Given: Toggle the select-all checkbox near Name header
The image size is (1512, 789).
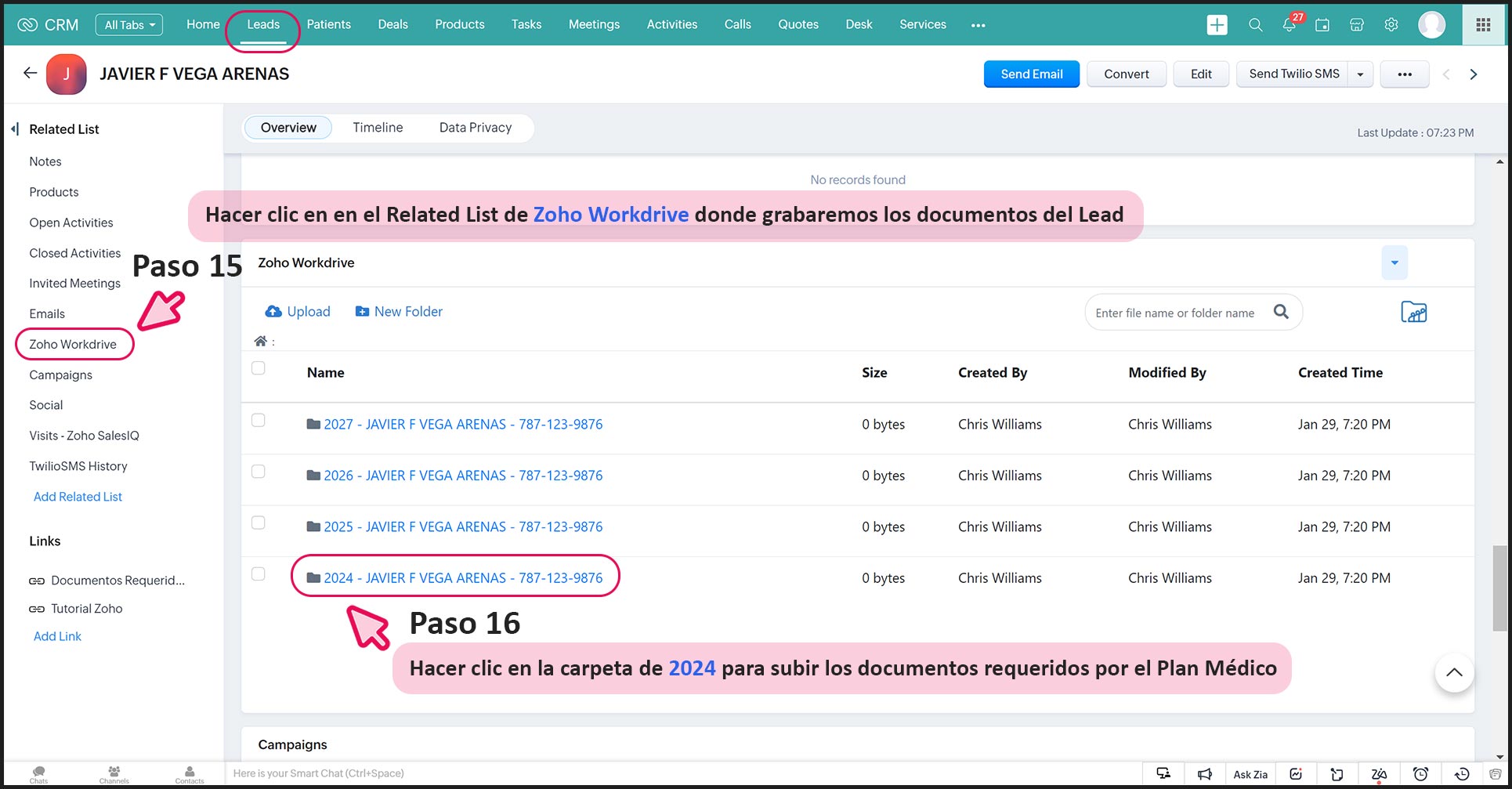Looking at the screenshot, I should click(x=259, y=368).
